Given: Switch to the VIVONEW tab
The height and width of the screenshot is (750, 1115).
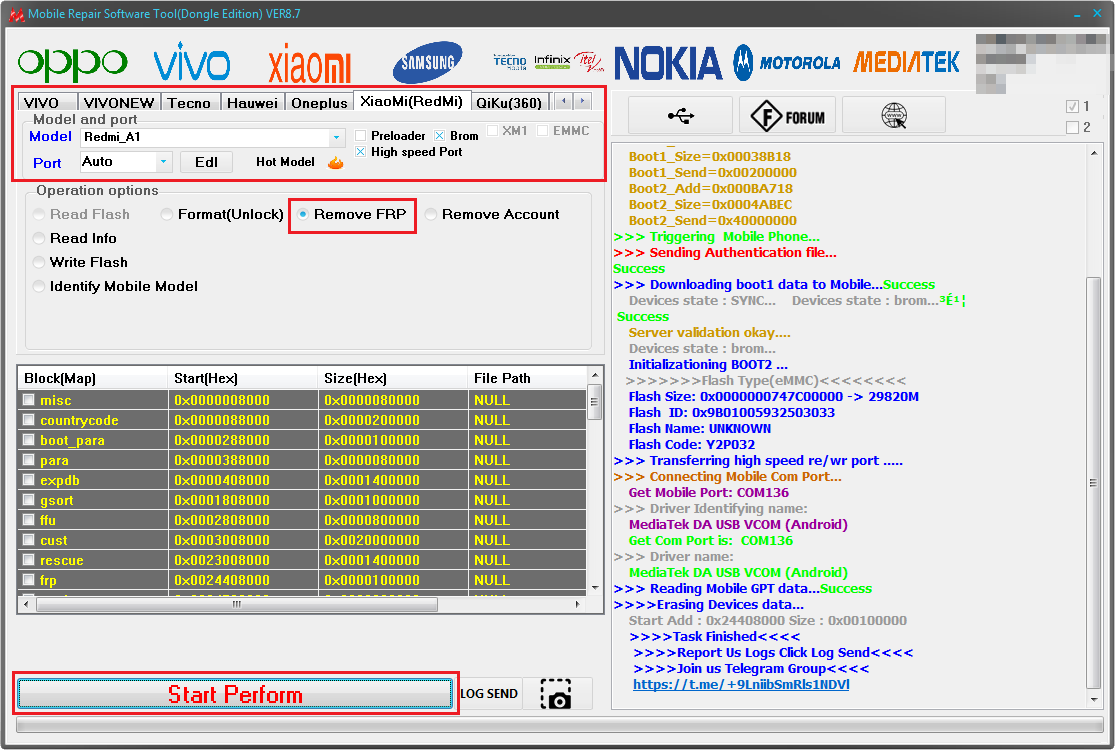Looking at the screenshot, I should click(119, 103).
